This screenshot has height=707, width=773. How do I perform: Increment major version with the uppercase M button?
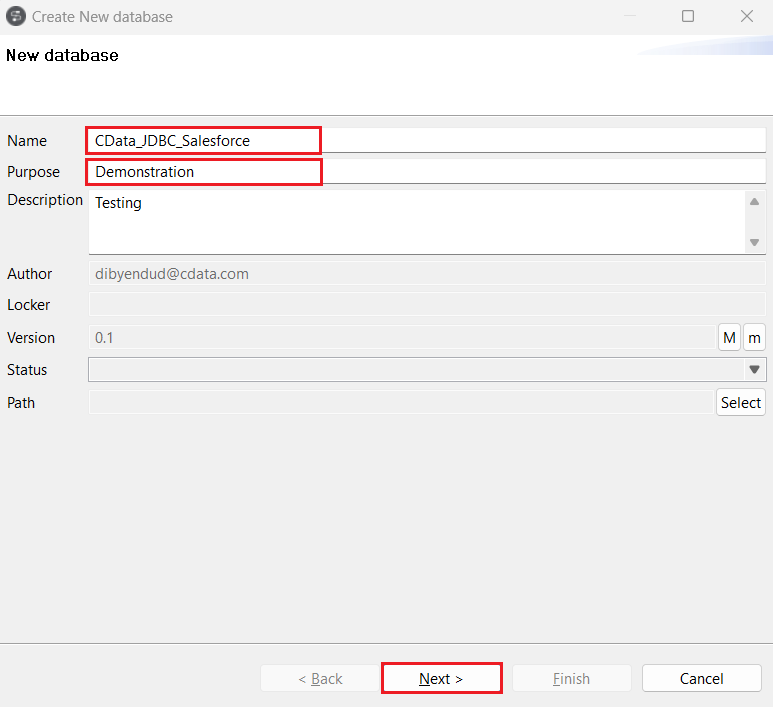729,338
